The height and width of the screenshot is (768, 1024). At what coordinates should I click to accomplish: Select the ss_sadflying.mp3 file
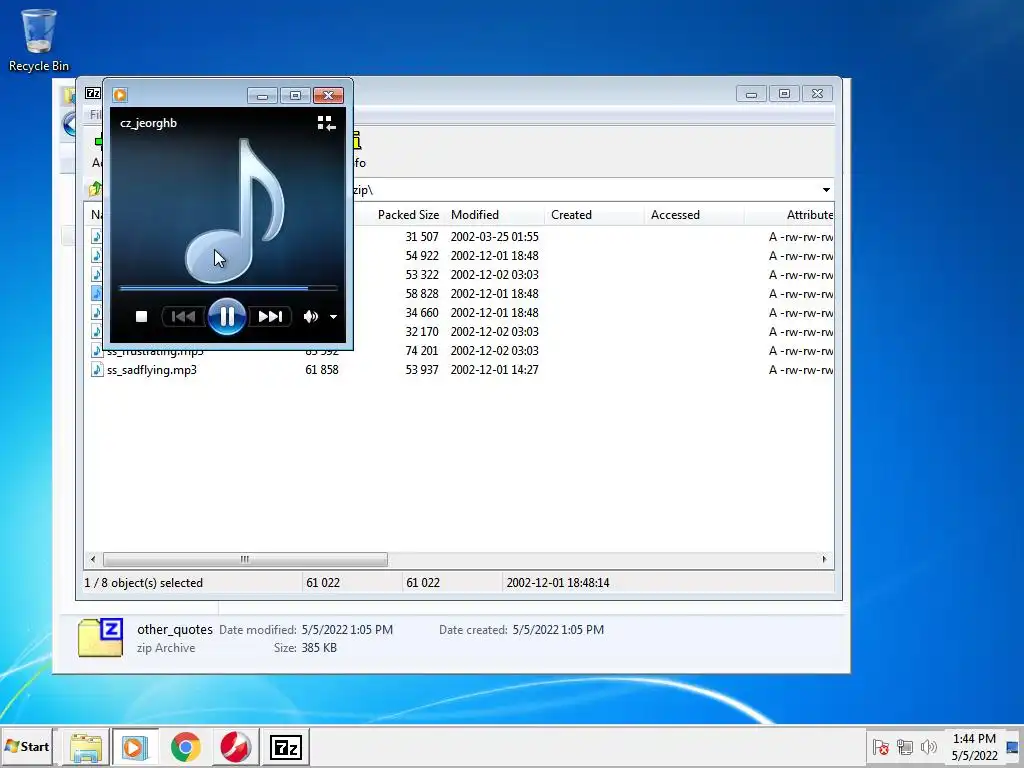click(x=152, y=370)
